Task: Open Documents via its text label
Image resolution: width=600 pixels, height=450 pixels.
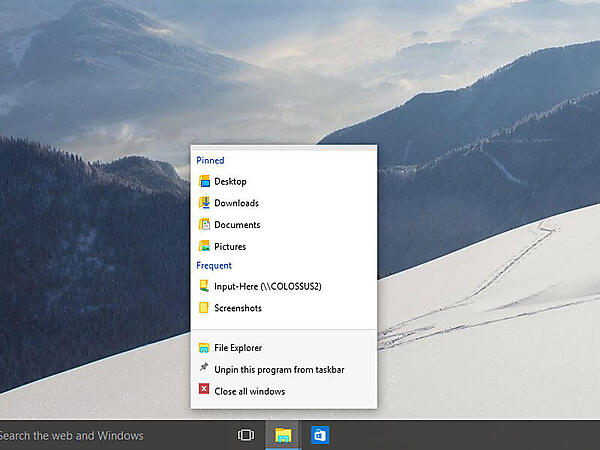Action: pos(237,225)
